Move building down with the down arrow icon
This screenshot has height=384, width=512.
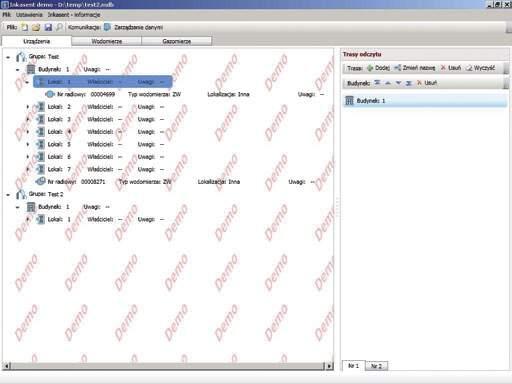(398, 83)
